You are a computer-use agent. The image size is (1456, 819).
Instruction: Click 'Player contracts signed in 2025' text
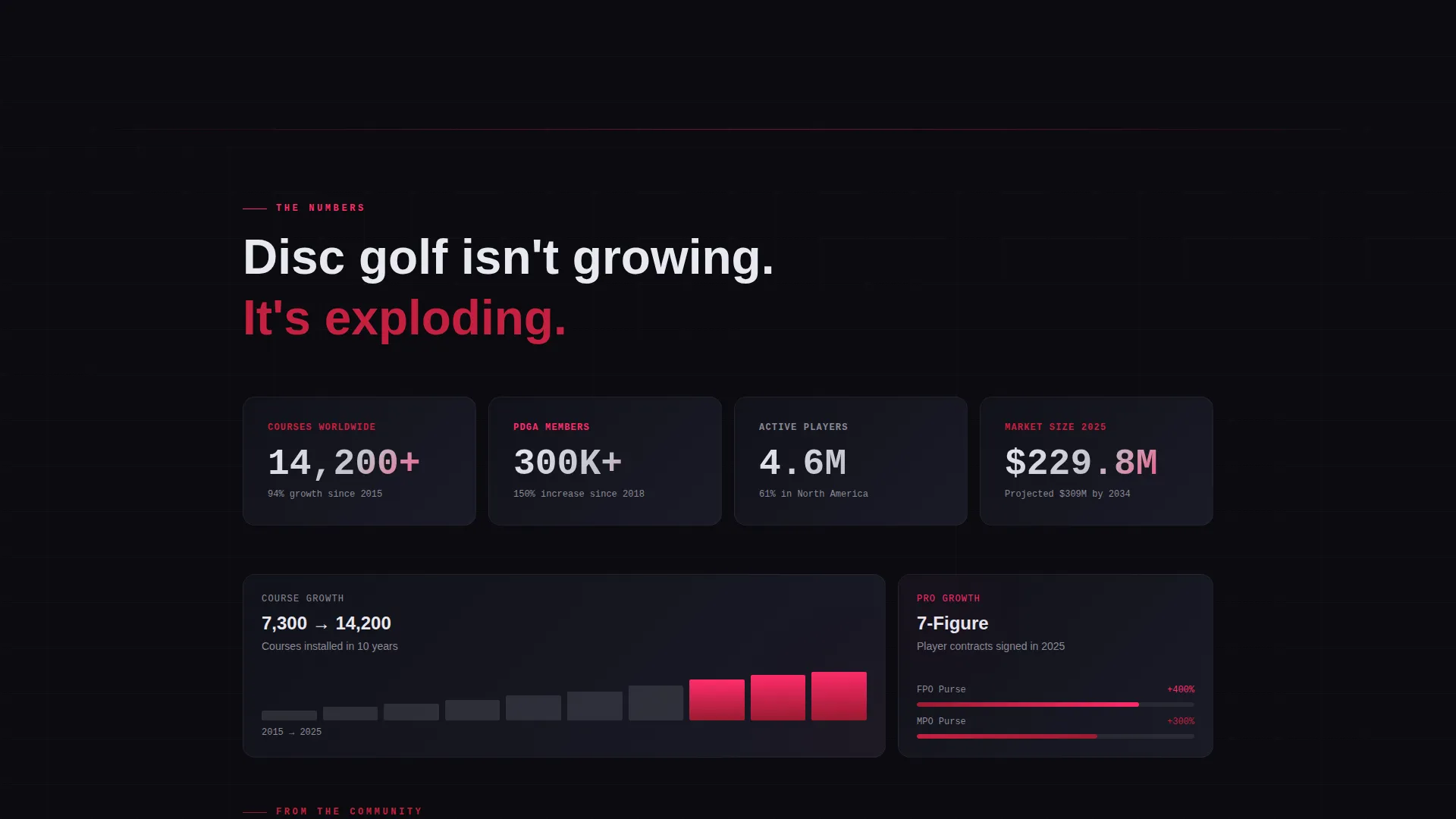990,646
